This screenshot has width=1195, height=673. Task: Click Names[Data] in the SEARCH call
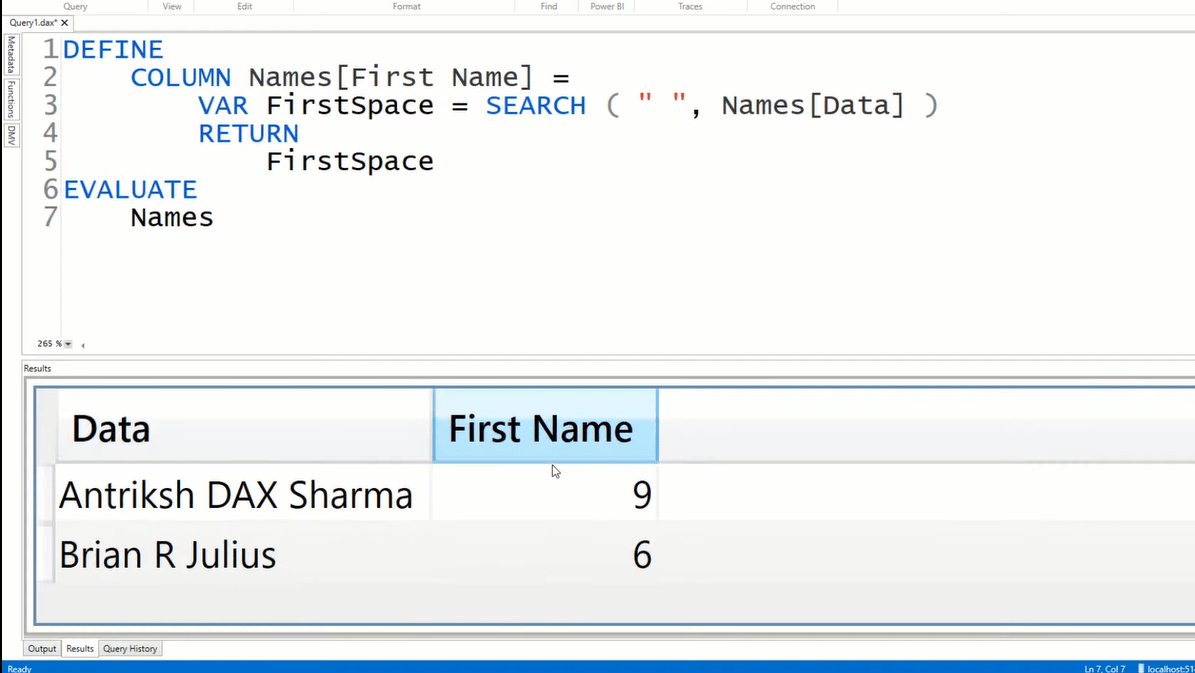point(813,106)
